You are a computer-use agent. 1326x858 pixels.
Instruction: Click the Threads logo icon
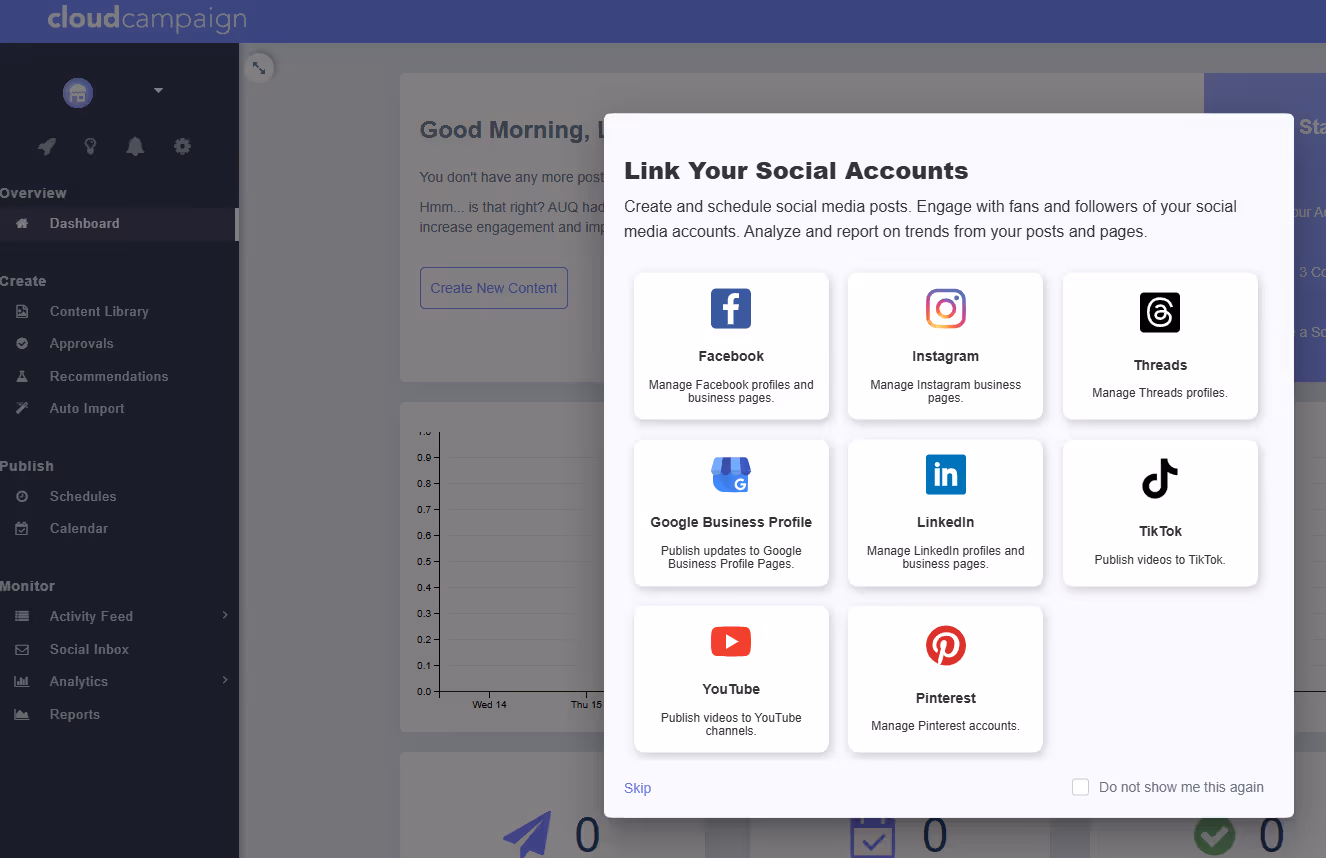click(x=1160, y=313)
